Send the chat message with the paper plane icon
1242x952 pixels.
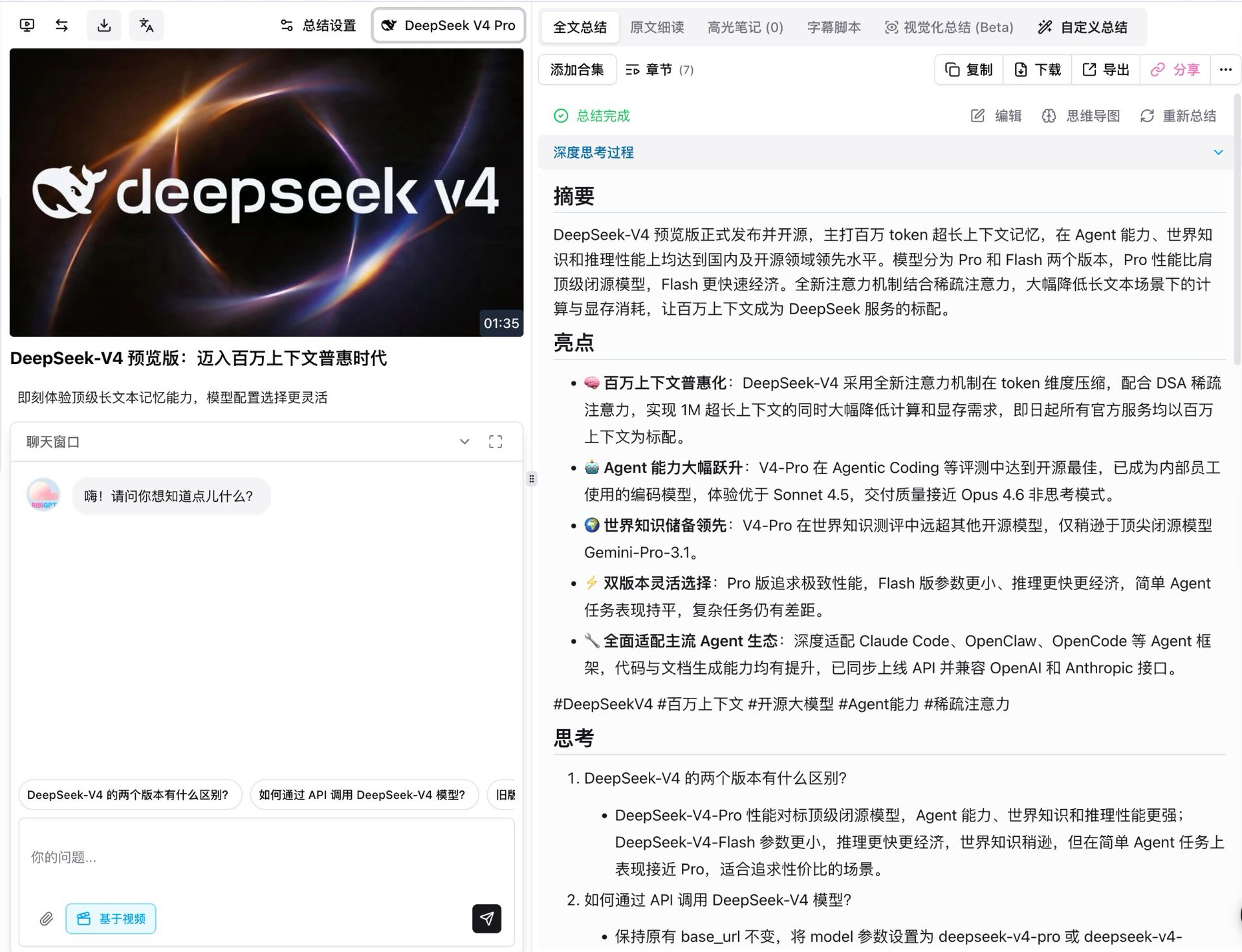486,918
